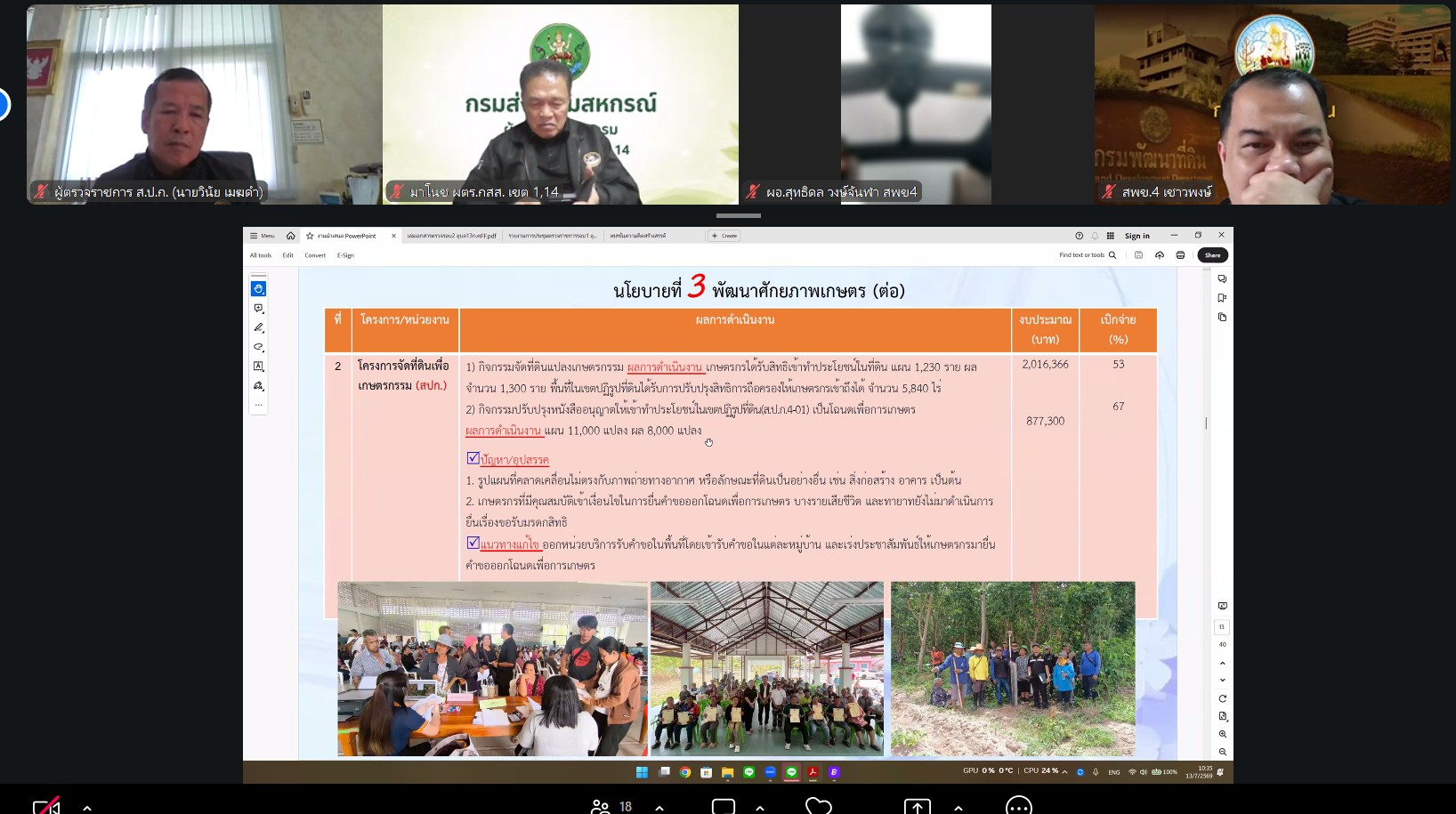Go to Acrobat Home via the house icon

tap(290, 236)
